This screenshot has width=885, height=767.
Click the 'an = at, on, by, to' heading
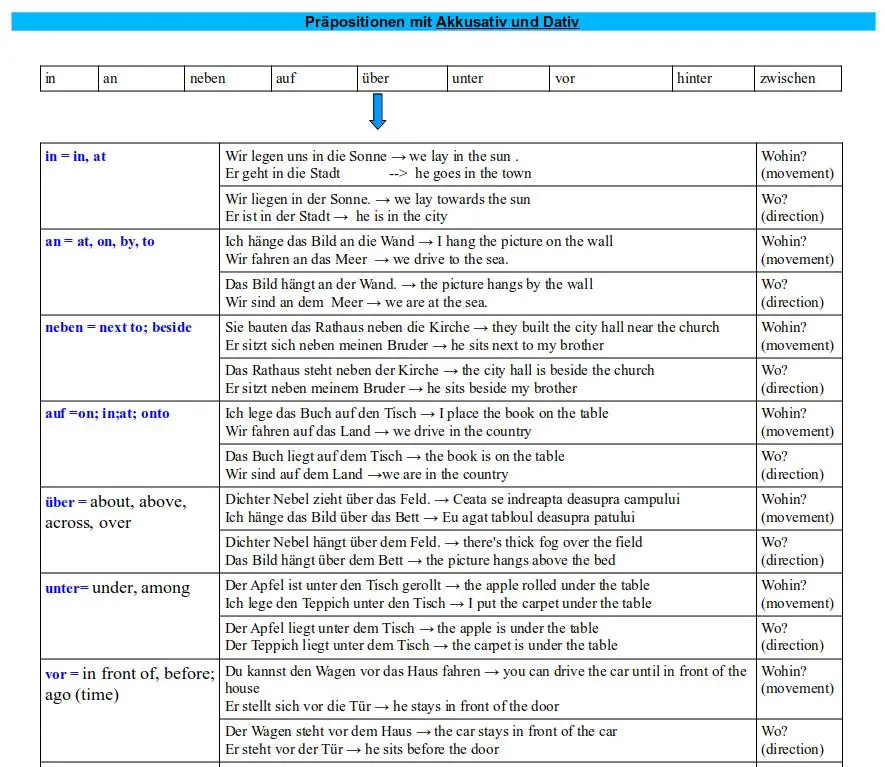pos(100,242)
